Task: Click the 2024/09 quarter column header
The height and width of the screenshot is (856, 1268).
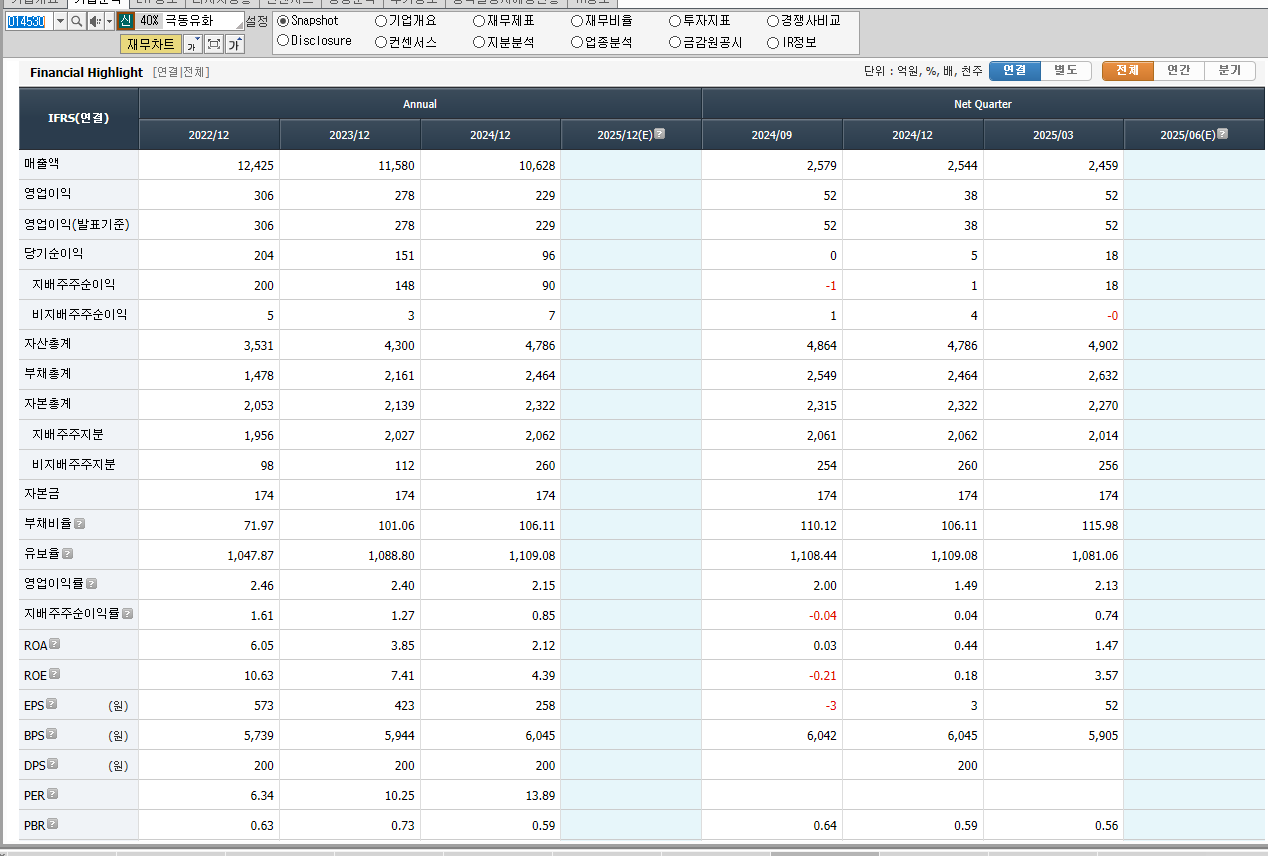Action: [772, 135]
